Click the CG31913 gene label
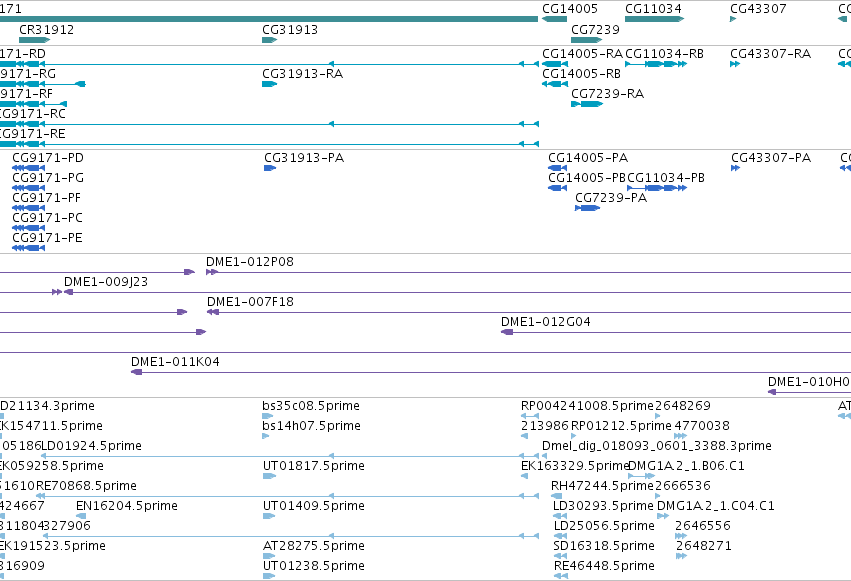Viewport: 851px width, 581px height. pos(290,29)
